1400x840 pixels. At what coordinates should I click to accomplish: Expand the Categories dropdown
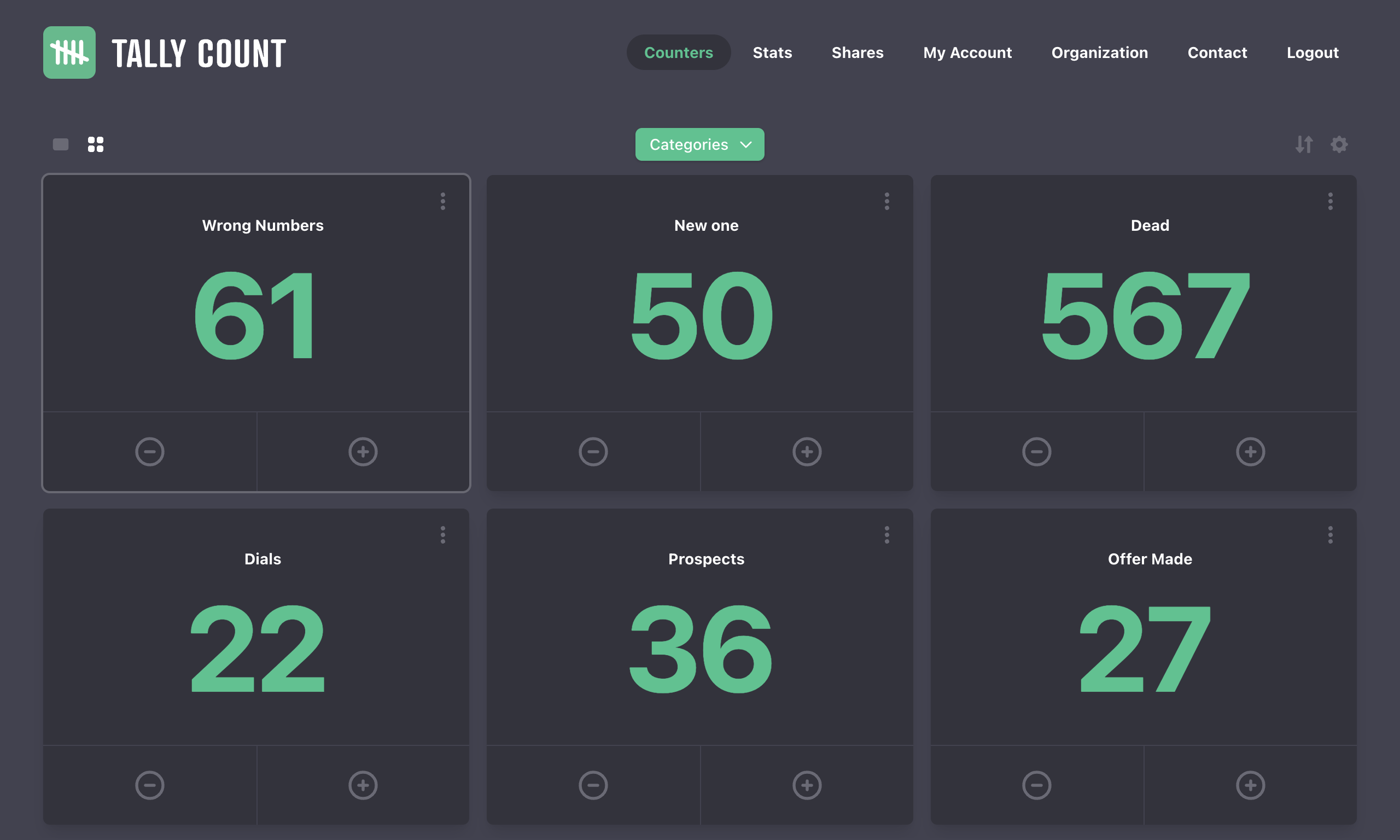699,144
